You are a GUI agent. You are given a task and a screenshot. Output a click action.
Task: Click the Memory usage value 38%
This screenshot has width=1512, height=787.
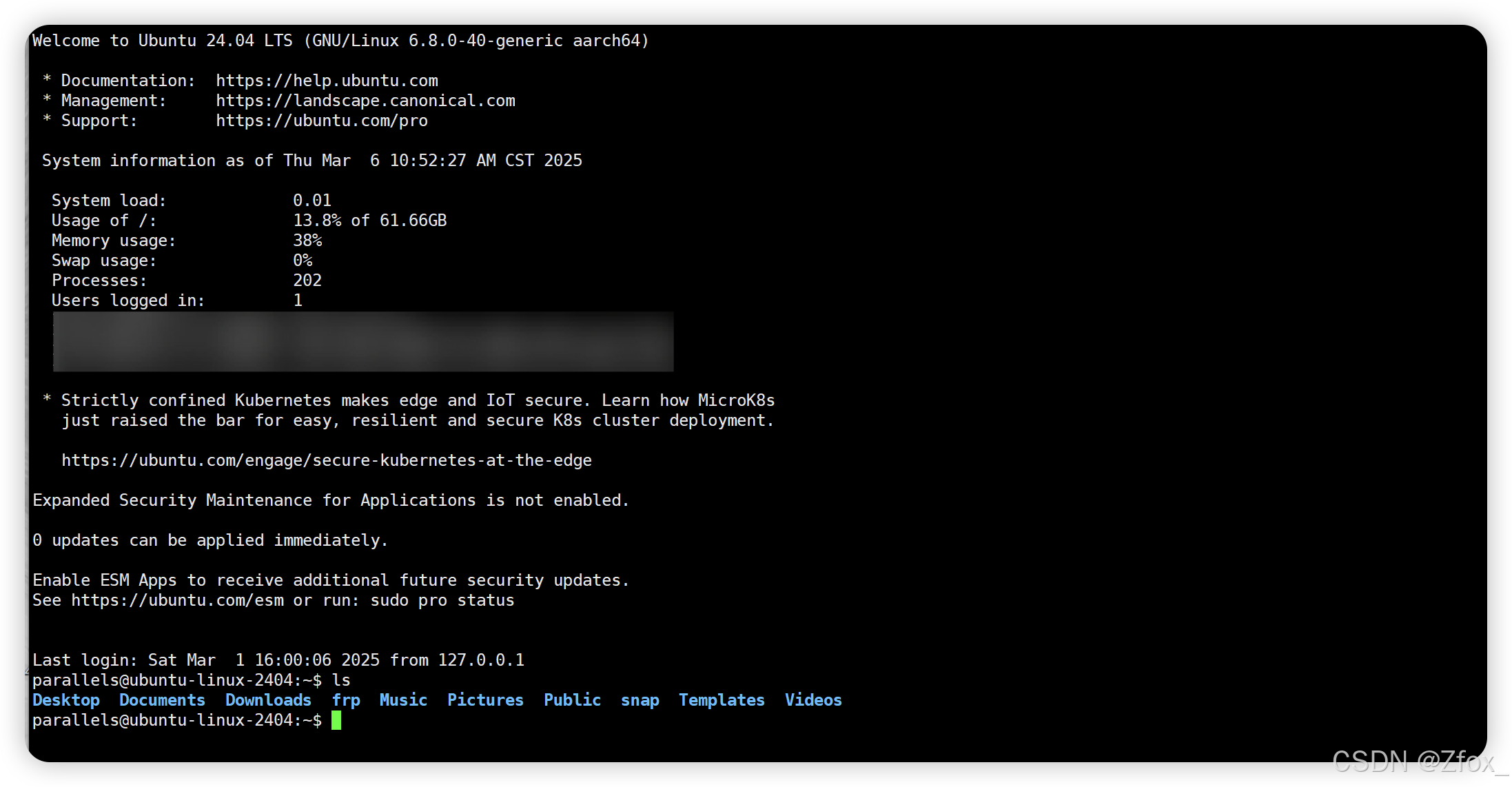[307, 241]
